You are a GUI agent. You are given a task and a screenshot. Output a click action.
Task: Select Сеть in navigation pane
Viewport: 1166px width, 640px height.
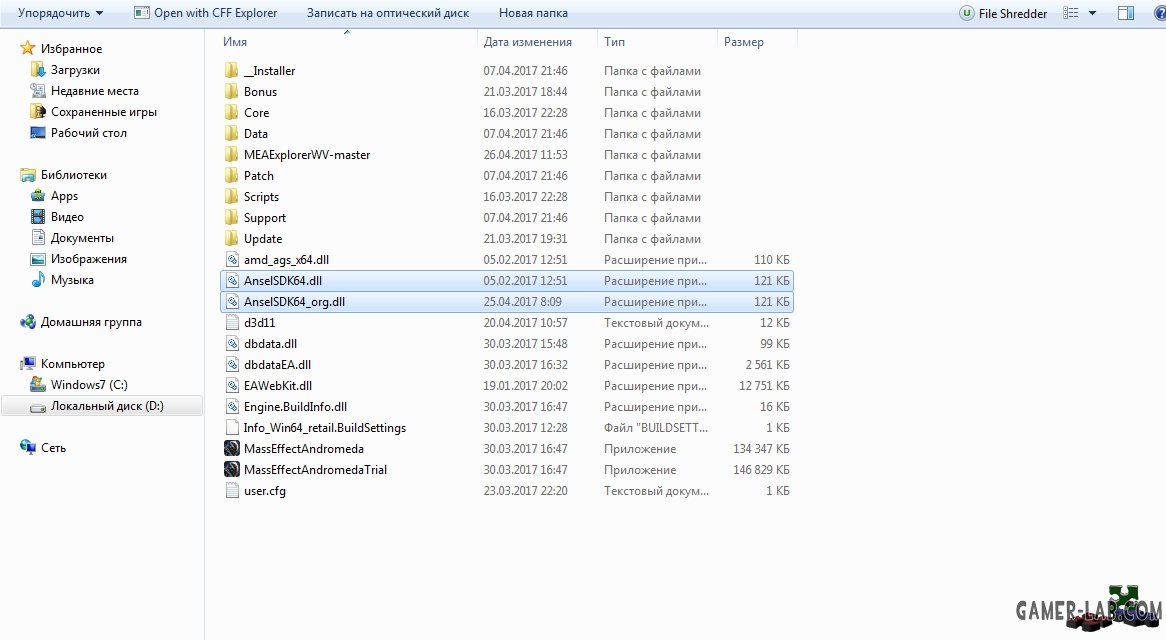click(x=53, y=447)
